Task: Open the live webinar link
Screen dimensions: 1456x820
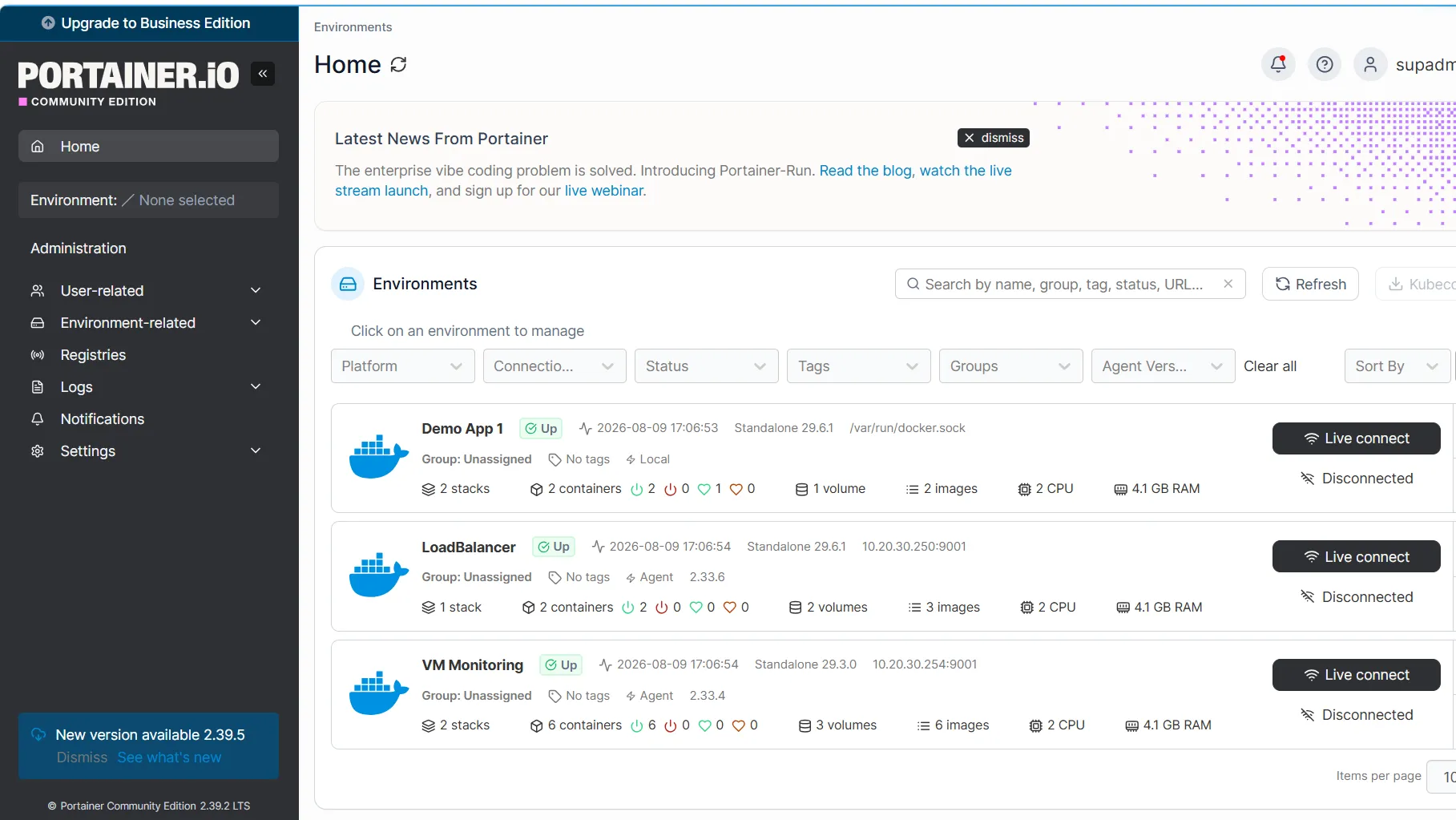Action: (604, 191)
